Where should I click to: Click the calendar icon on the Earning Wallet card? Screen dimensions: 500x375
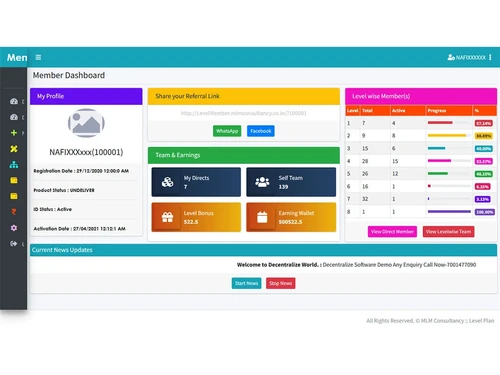(262, 217)
